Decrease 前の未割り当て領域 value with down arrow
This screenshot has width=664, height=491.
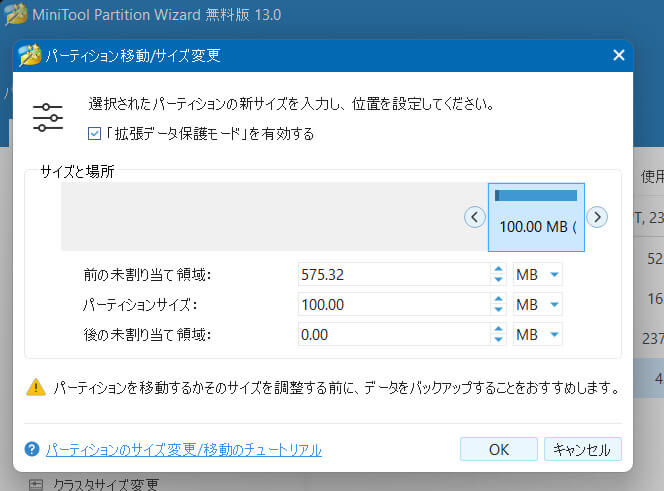(498, 280)
